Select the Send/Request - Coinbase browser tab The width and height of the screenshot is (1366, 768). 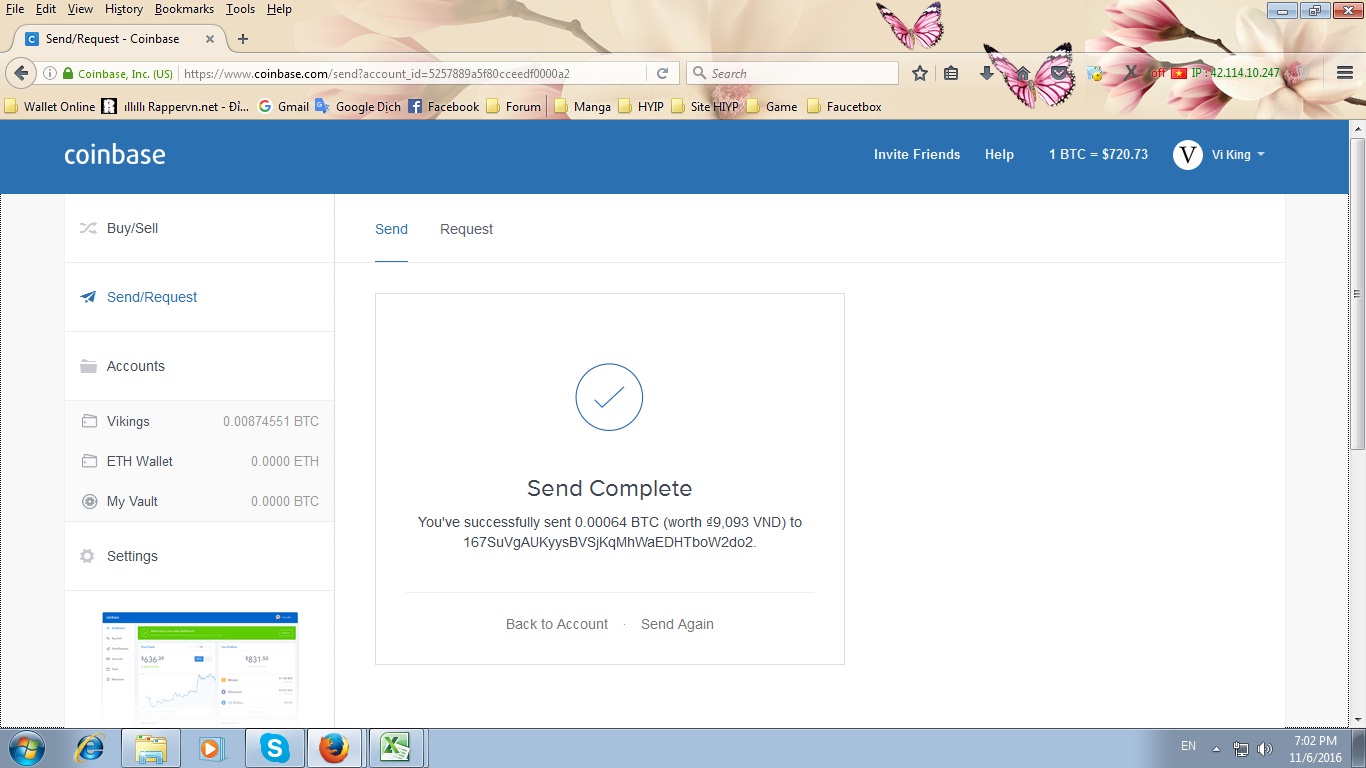(x=119, y=39)
